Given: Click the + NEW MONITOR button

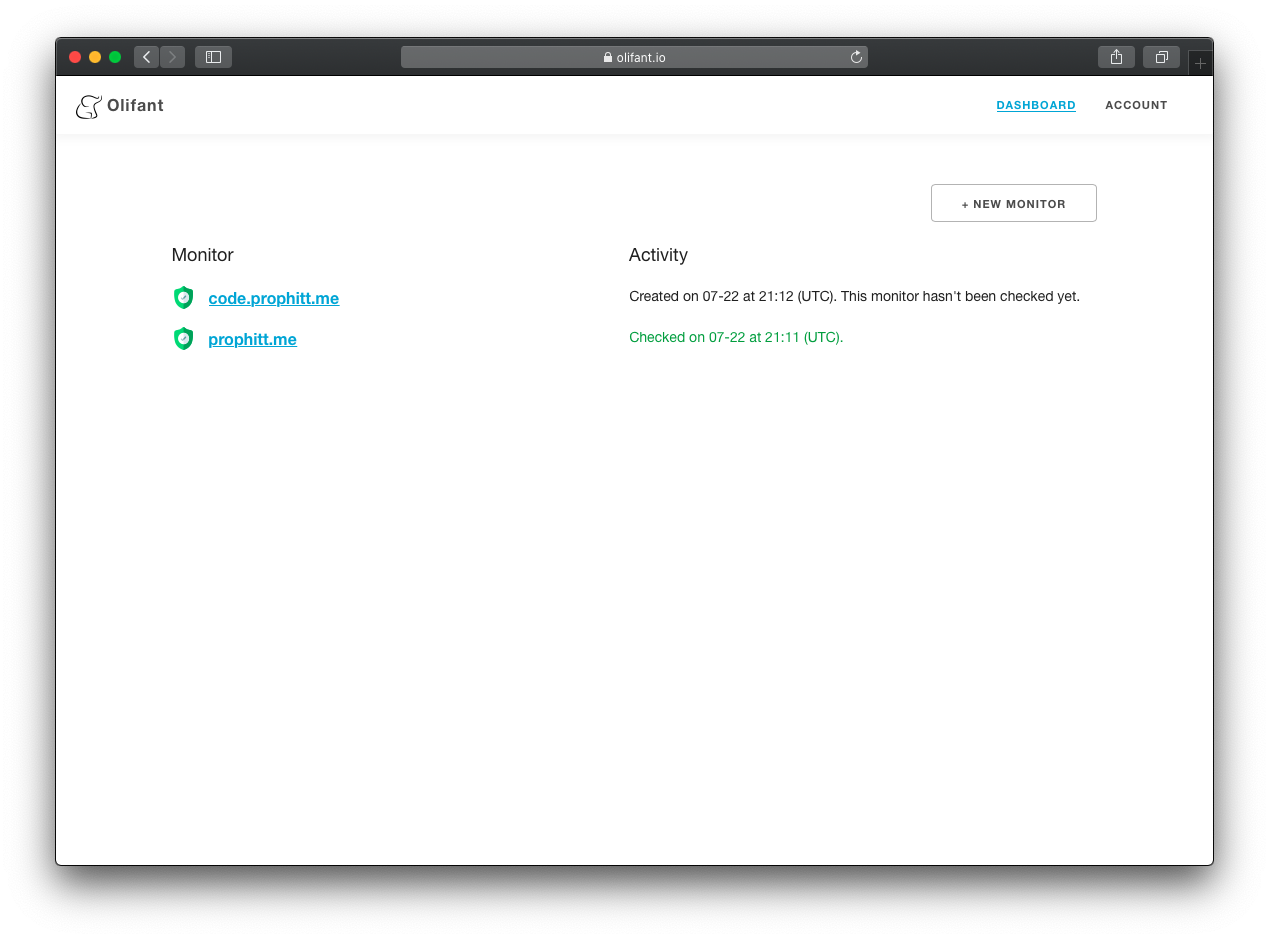Looking at the screenshot, I should tap(1013, 203).
